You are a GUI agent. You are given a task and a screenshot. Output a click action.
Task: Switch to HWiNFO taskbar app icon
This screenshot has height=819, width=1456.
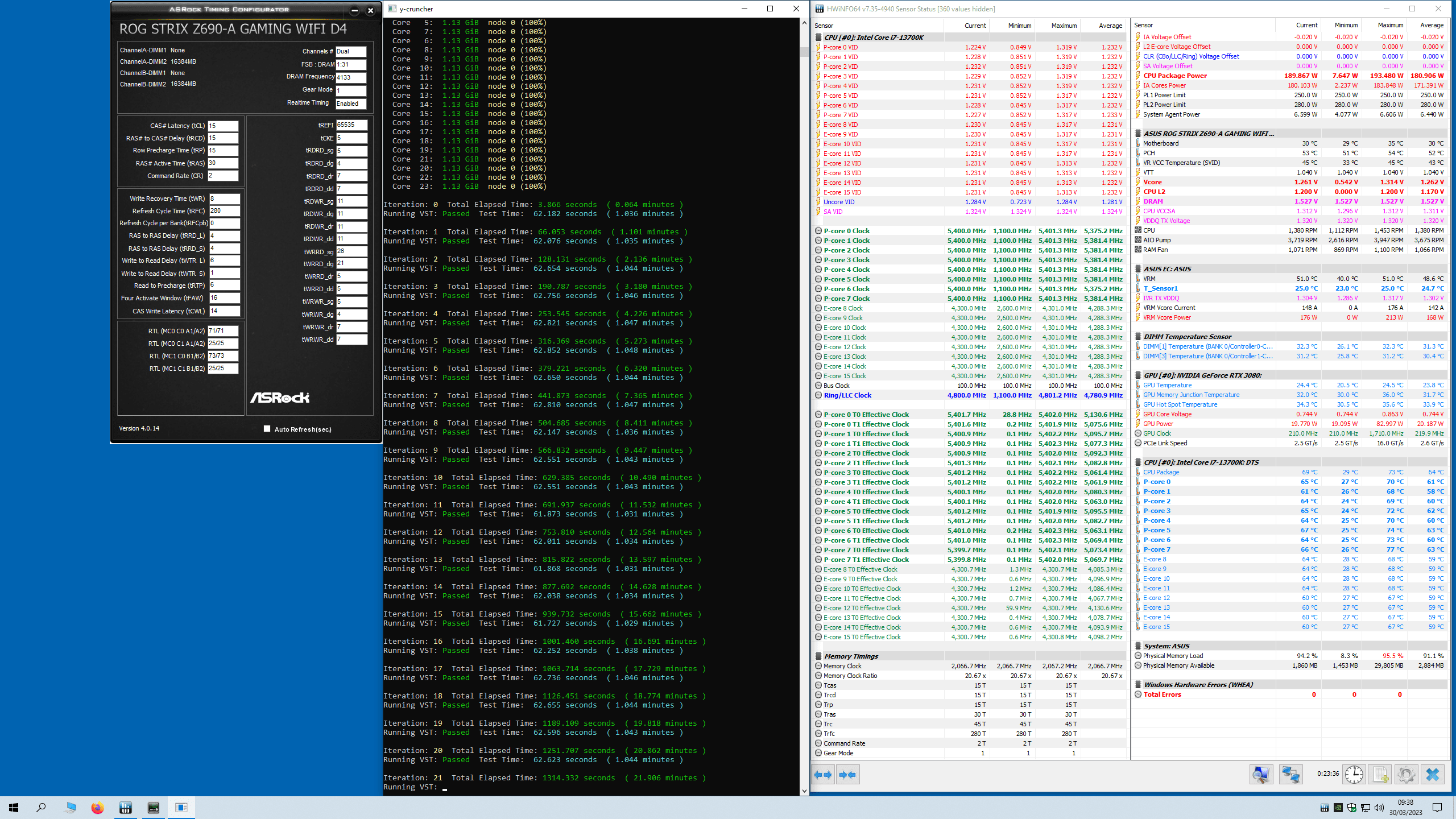point(126,807)
